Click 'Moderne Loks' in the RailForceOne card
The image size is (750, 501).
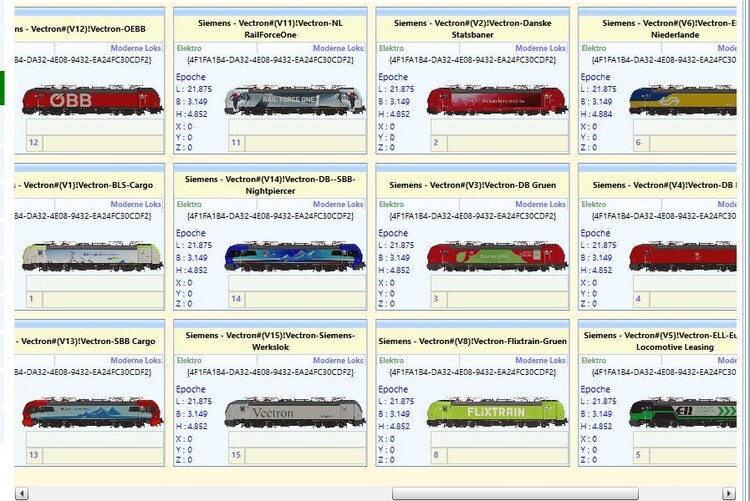point(338,48)
